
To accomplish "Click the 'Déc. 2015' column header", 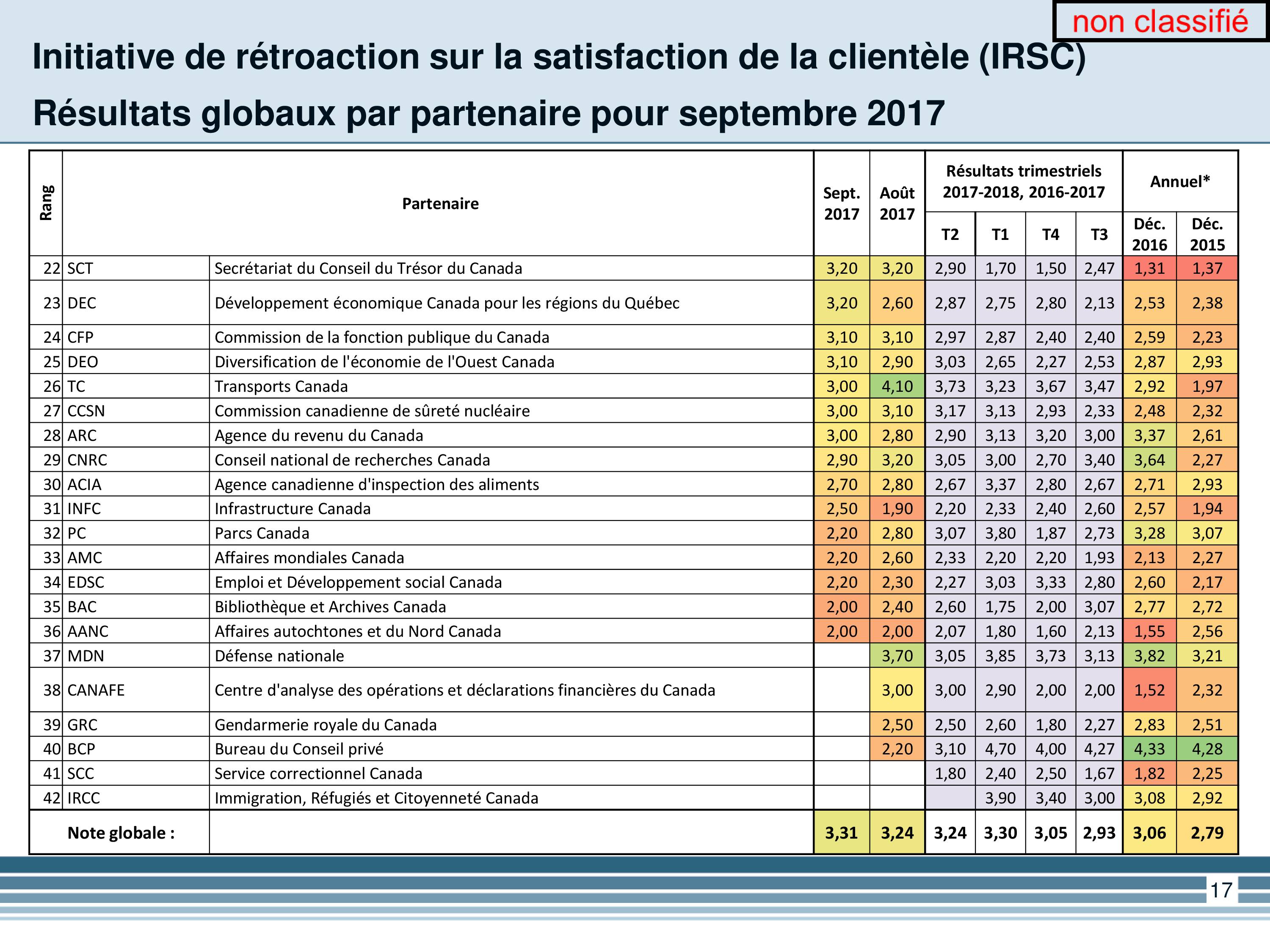I will (1207, 234).
